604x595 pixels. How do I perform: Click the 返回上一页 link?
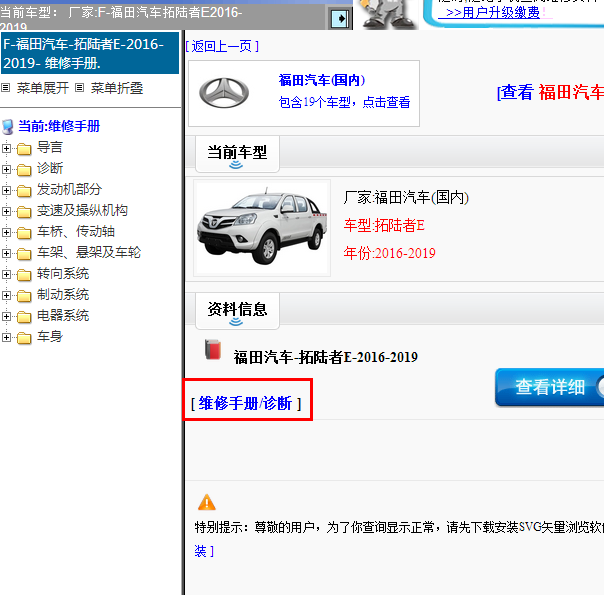(x=222, y=47)
